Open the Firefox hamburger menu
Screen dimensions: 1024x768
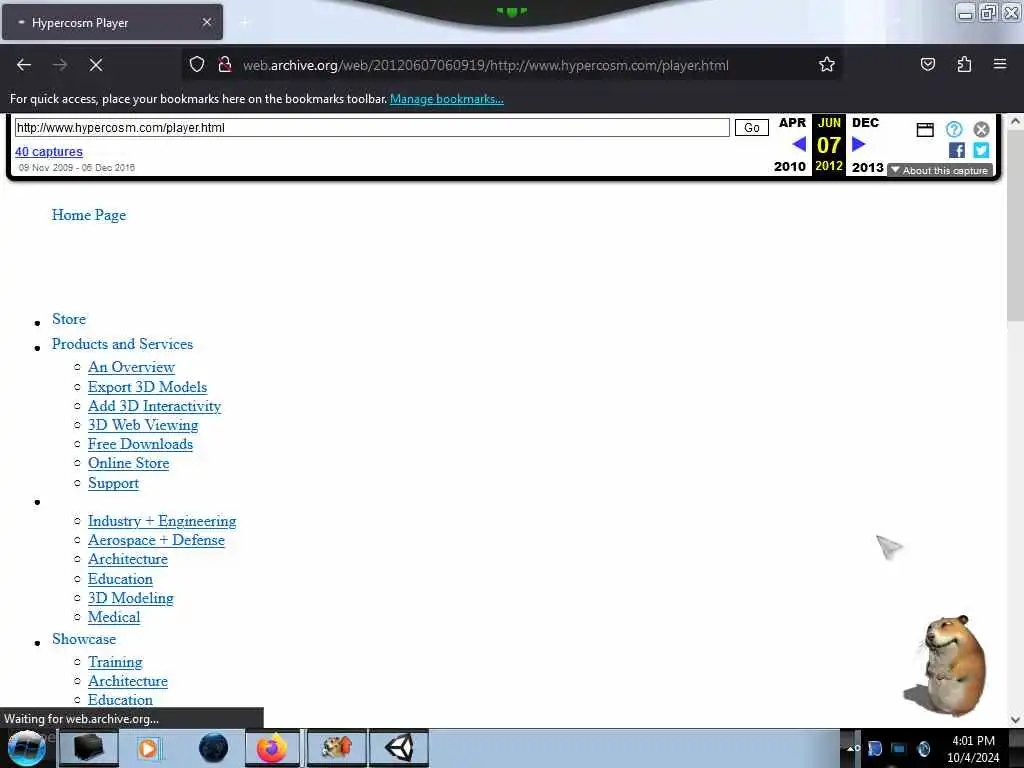pyautogui.click(x=1000, y=65)
